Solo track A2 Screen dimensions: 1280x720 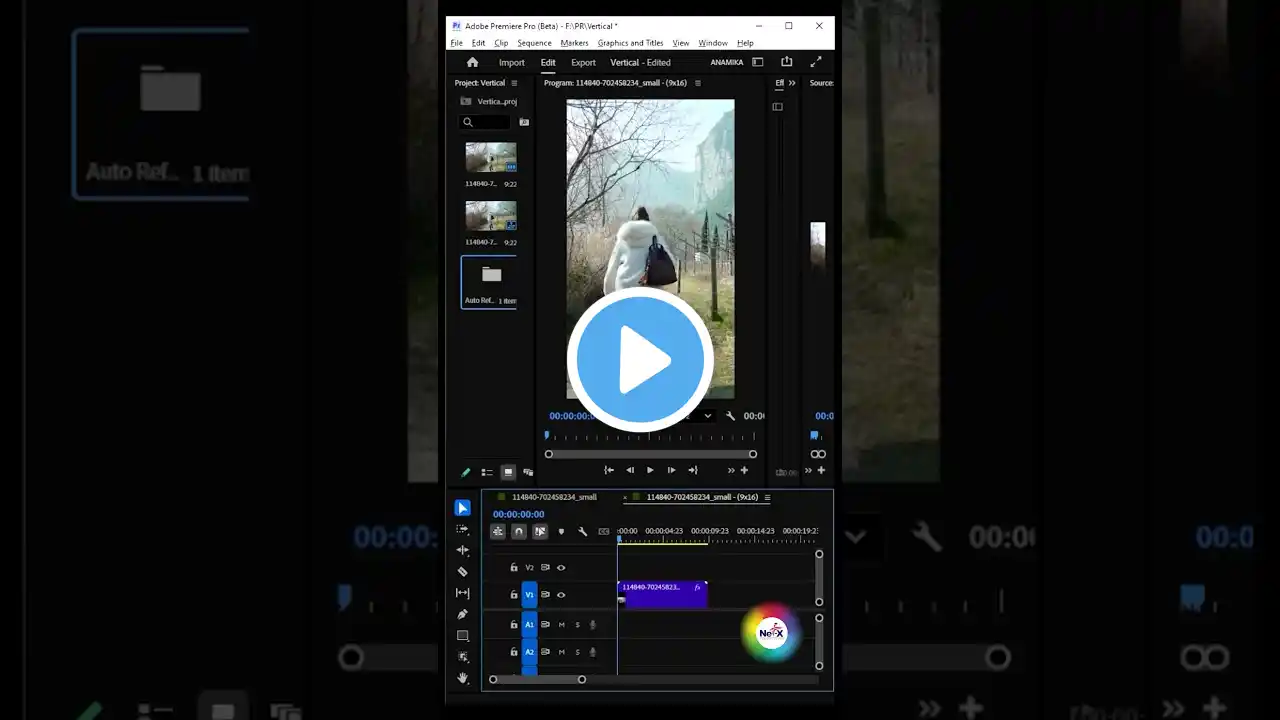coord(577,652)
